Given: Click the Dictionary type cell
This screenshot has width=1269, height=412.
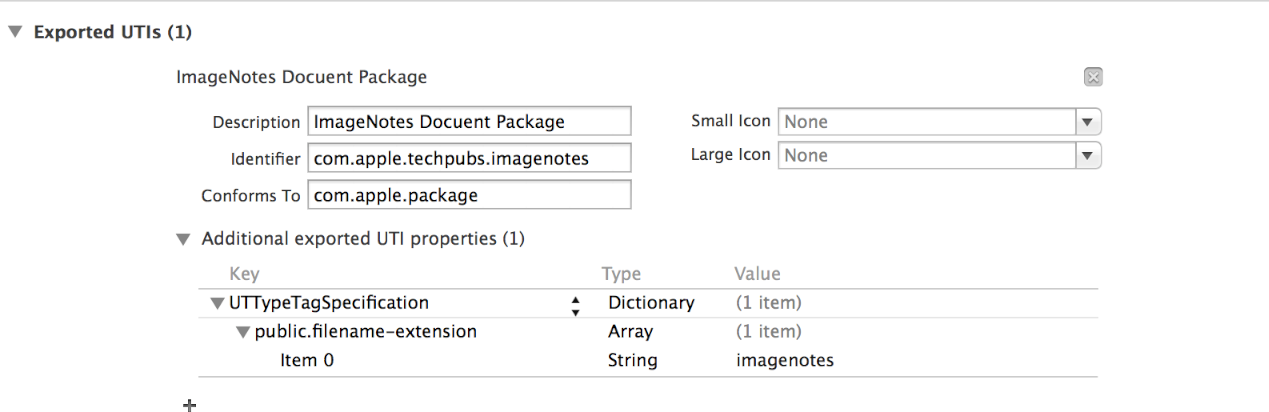Looking at the screenshot, I should pyautogui.click(x=650, y=303).
